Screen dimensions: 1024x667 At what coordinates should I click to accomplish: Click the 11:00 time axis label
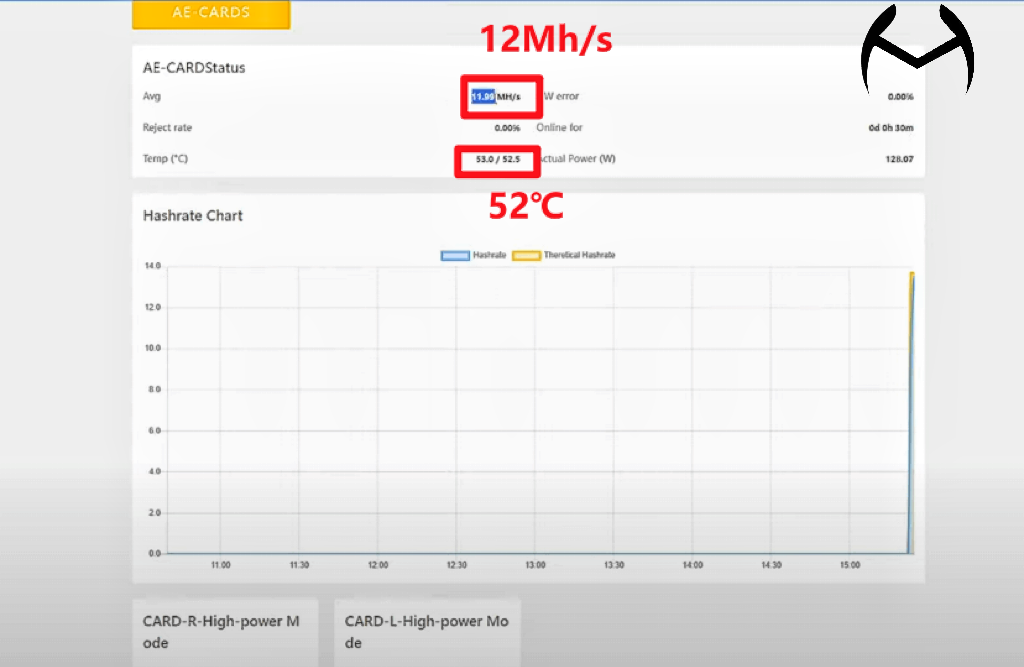(221, 565)
